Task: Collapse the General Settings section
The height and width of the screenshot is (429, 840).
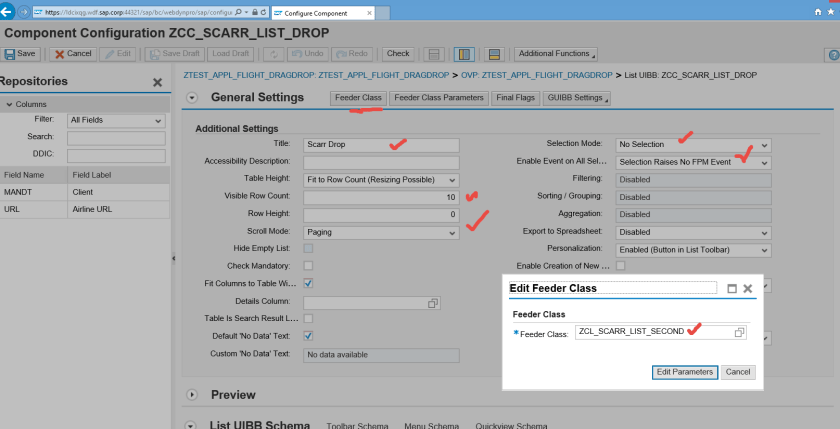Action: tap(192, 97)
